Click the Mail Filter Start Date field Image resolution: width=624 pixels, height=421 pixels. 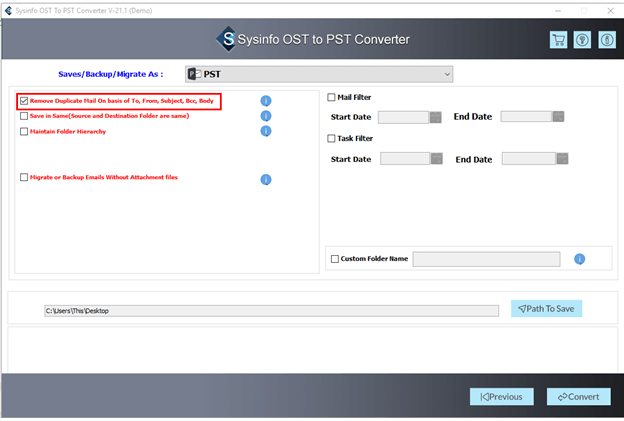[x=404, y=117]
